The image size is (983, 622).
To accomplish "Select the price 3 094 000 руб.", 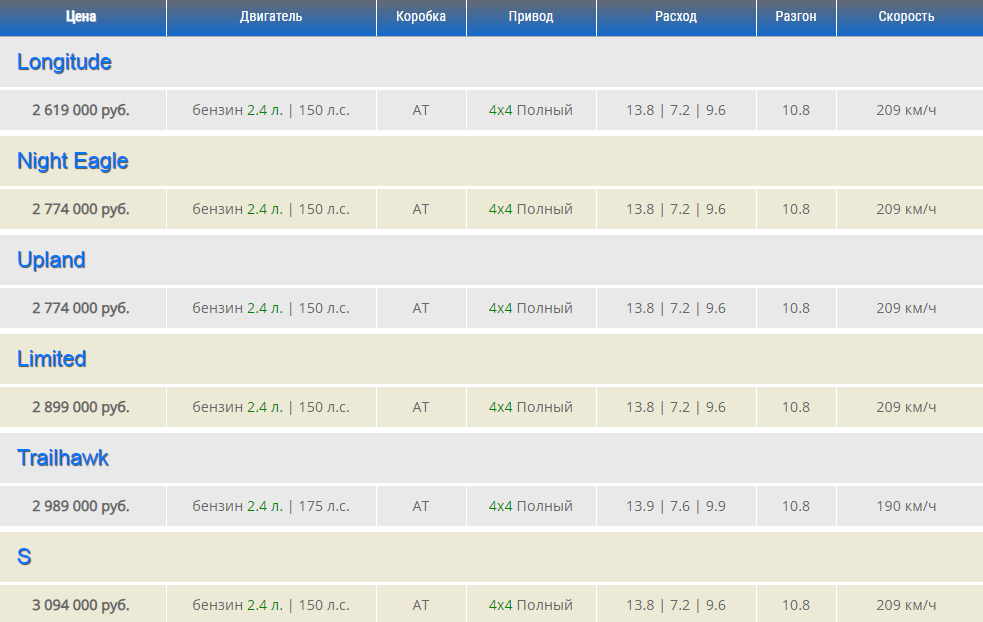I will (81, 606).
